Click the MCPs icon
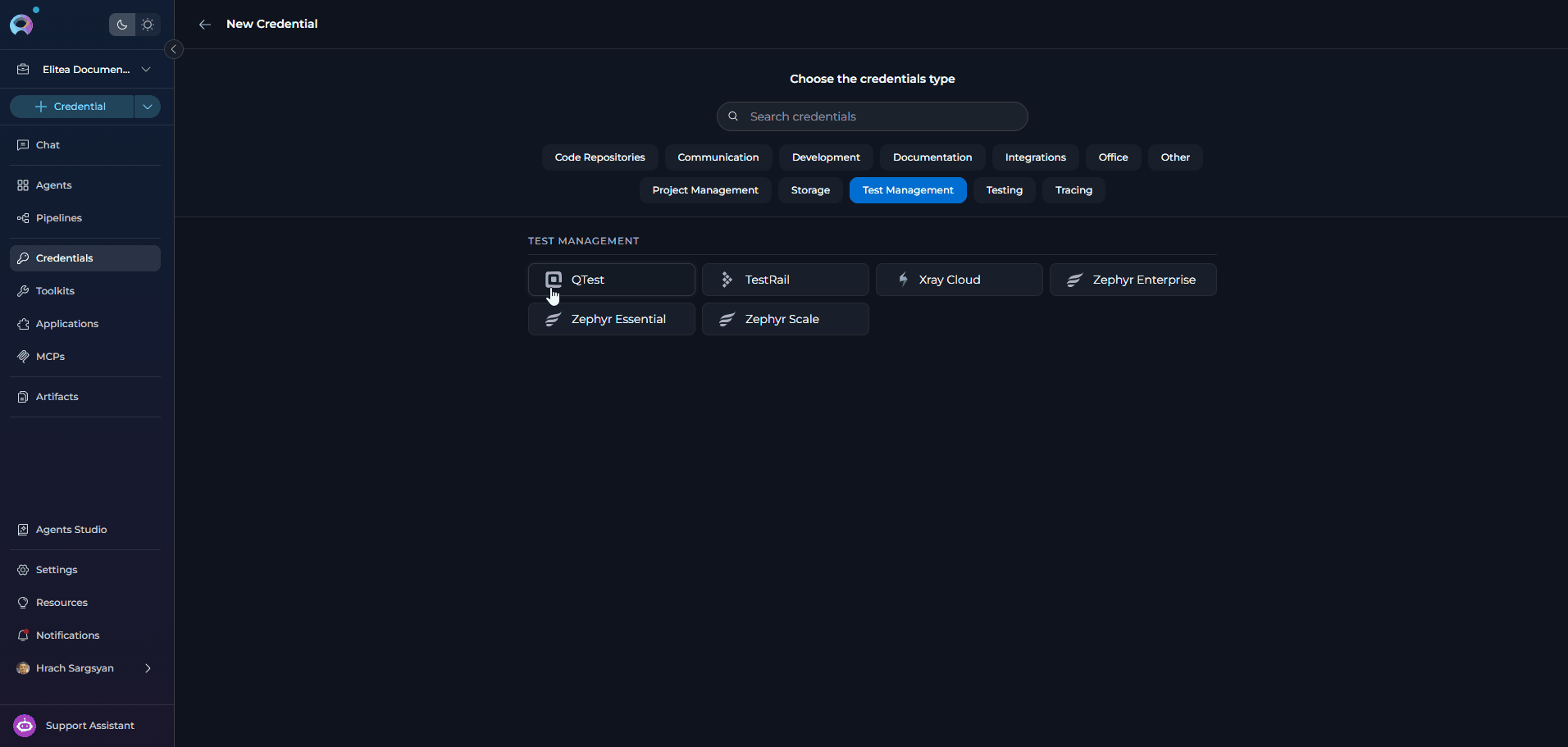Viewport: 1568px width, 747px height. pos(23,357)
